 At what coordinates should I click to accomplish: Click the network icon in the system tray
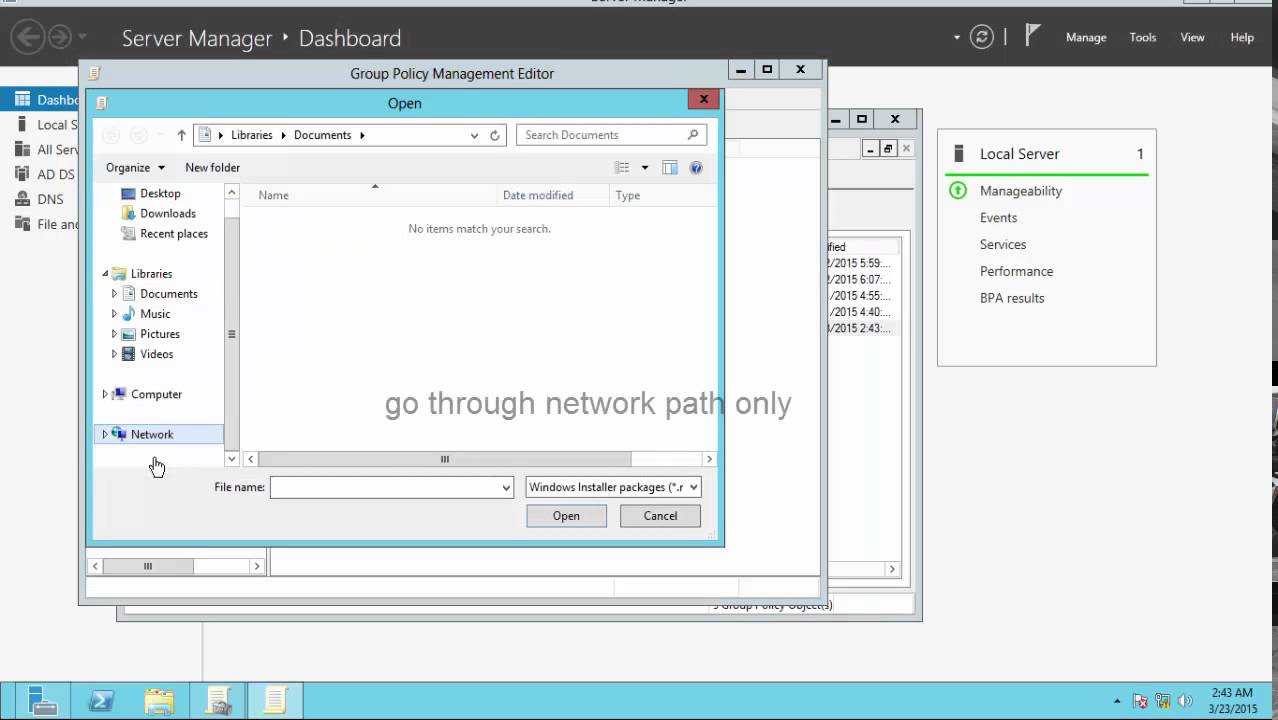click(x=1163, y=701)
